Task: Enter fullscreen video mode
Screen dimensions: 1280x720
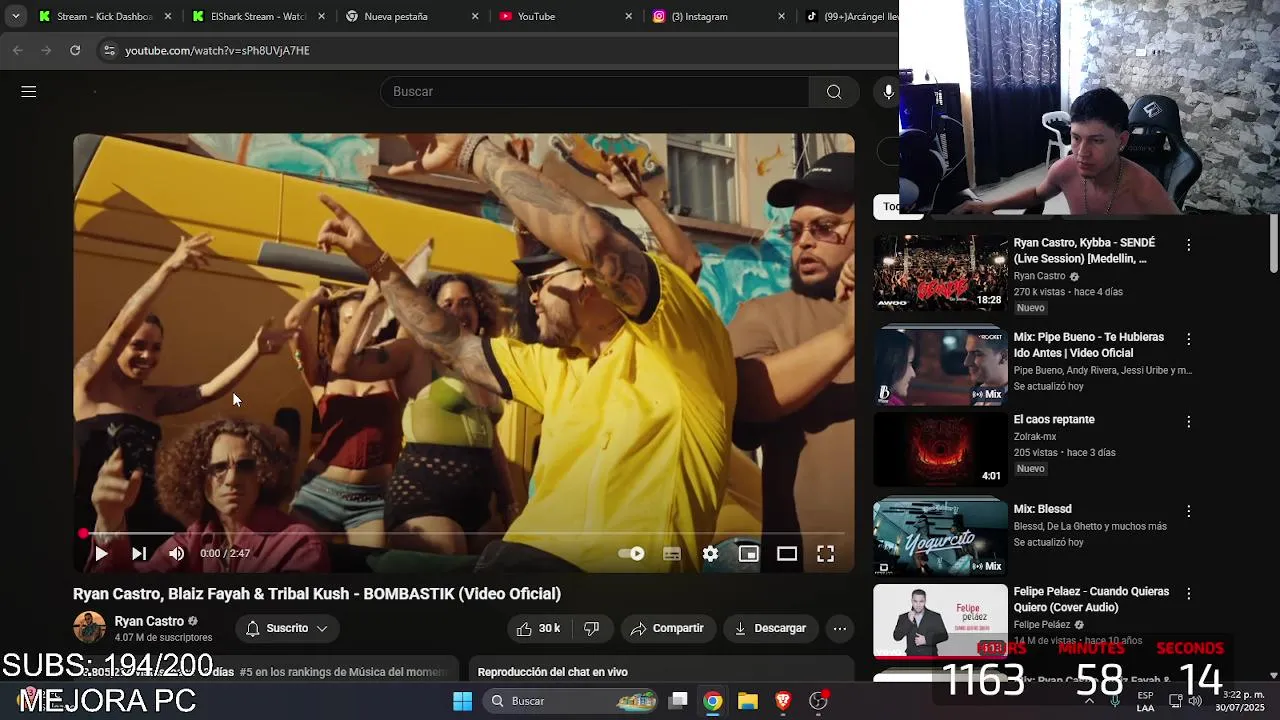Action: pos(825,553)
